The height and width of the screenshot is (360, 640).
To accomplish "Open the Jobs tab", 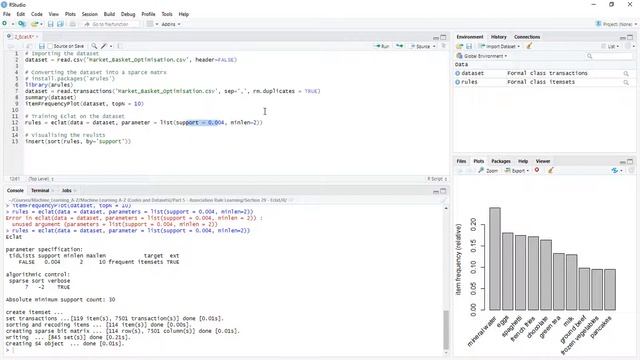I will click(67, 191).
